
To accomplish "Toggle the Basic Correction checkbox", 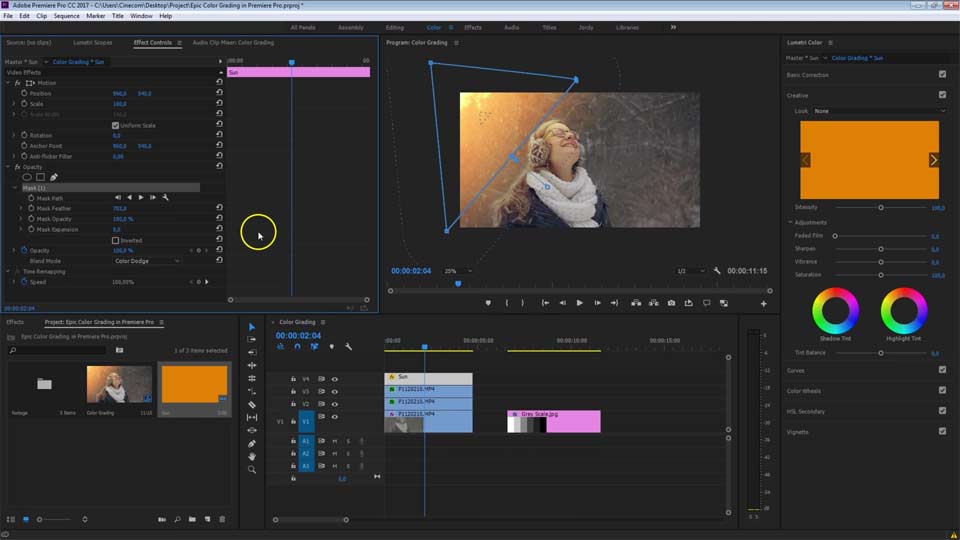I will click(942, 74).
